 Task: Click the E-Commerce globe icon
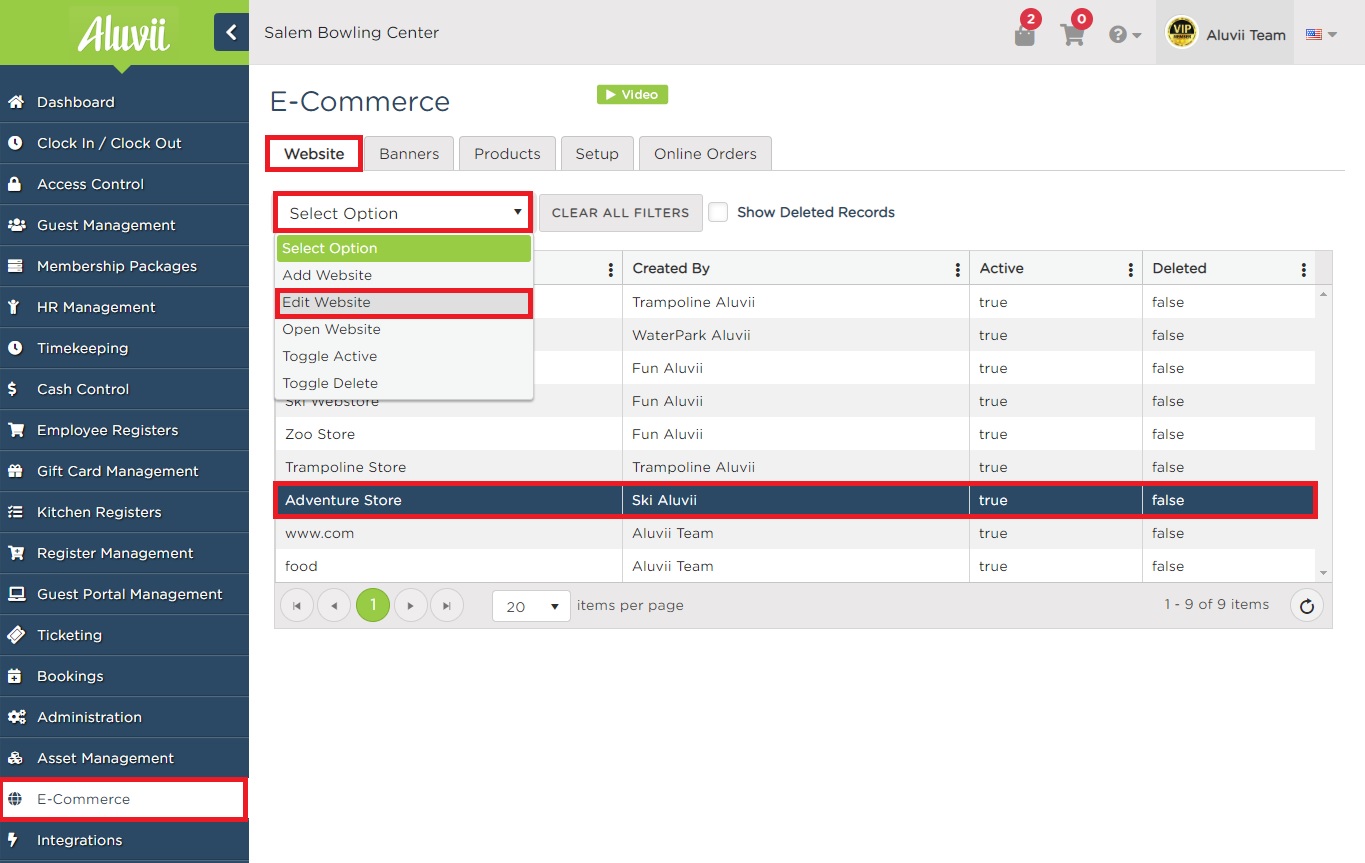(15, 799)
